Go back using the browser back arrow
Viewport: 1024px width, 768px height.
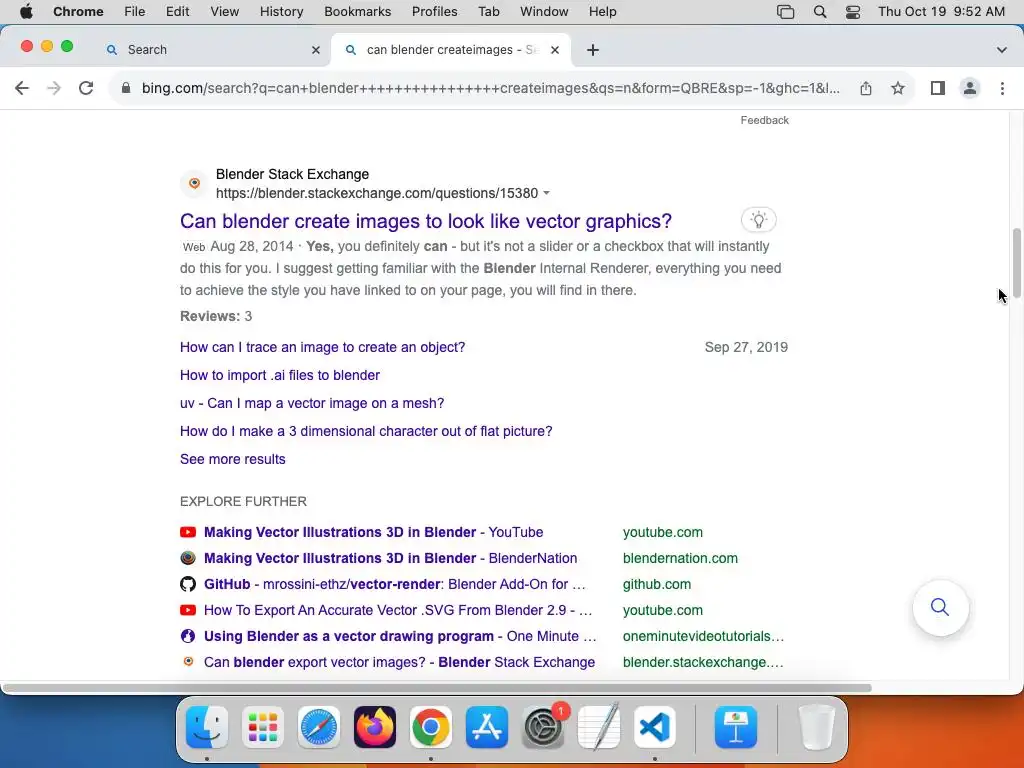point(22,88)
